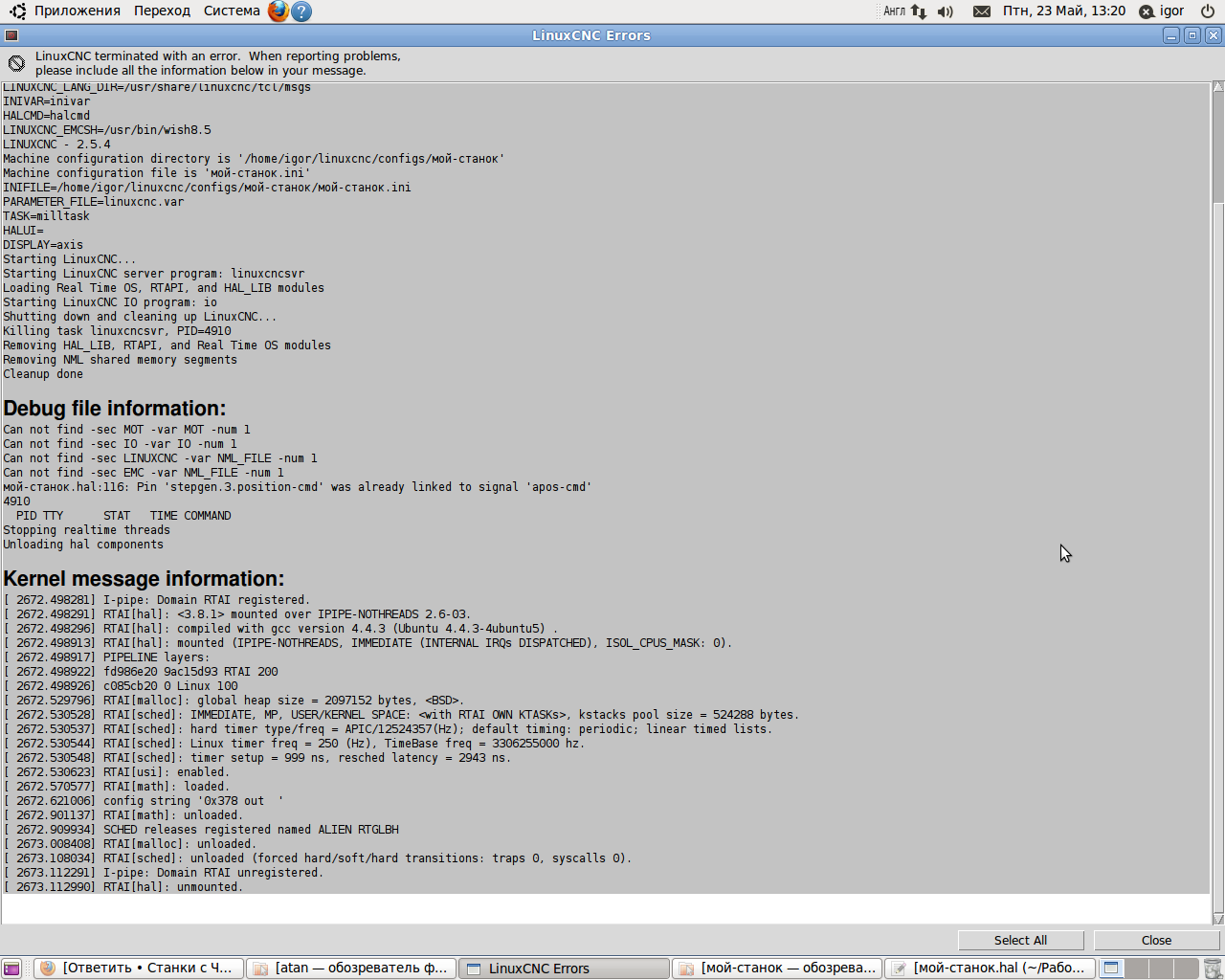Open the network connections indicator

pos(919,11)
